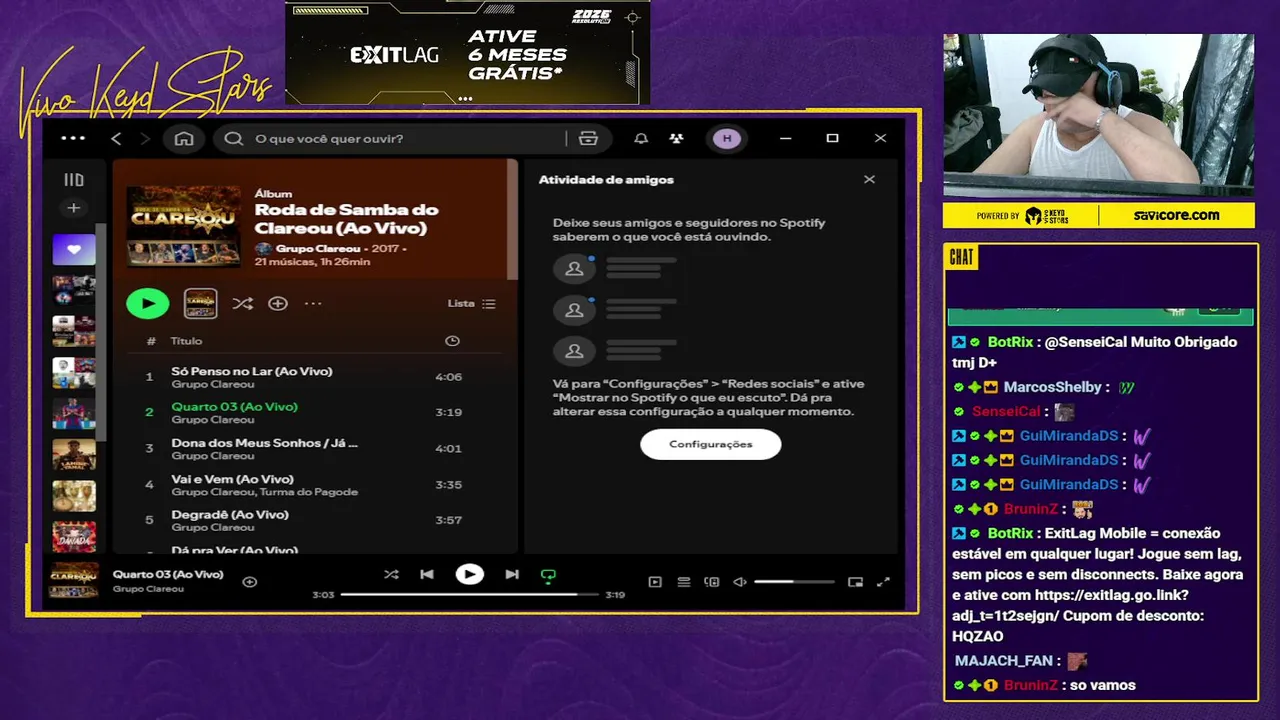
Task: Open the Spotify three-dots main menu
Action: [73, 138]
